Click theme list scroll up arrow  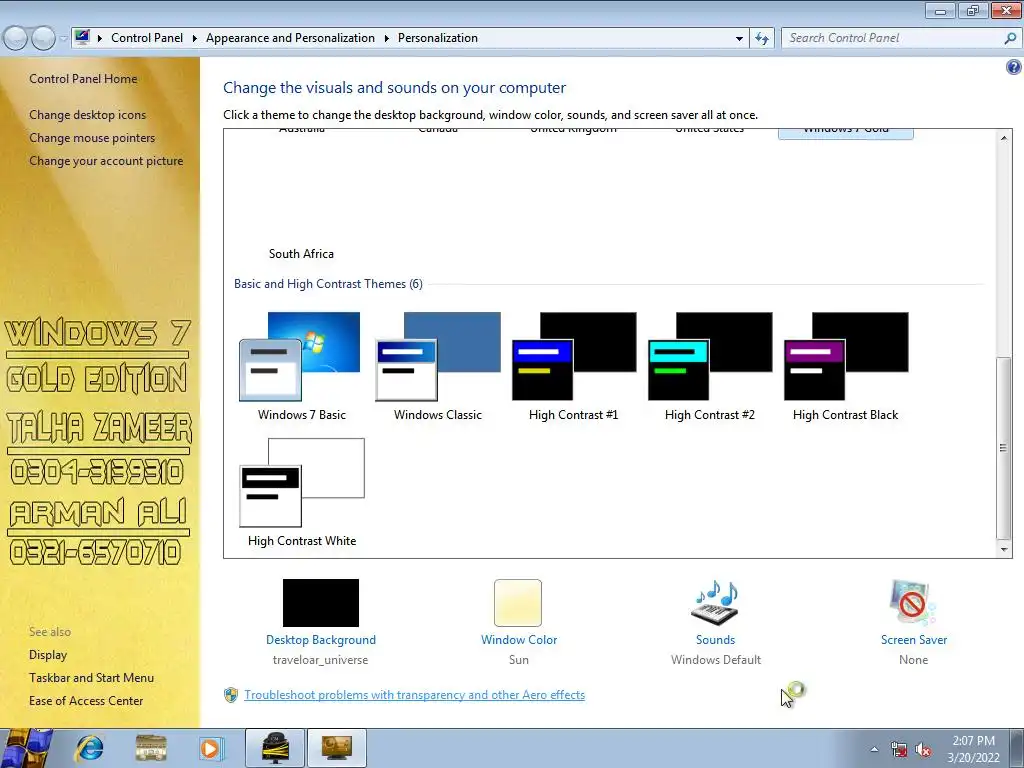(1004, 138)
